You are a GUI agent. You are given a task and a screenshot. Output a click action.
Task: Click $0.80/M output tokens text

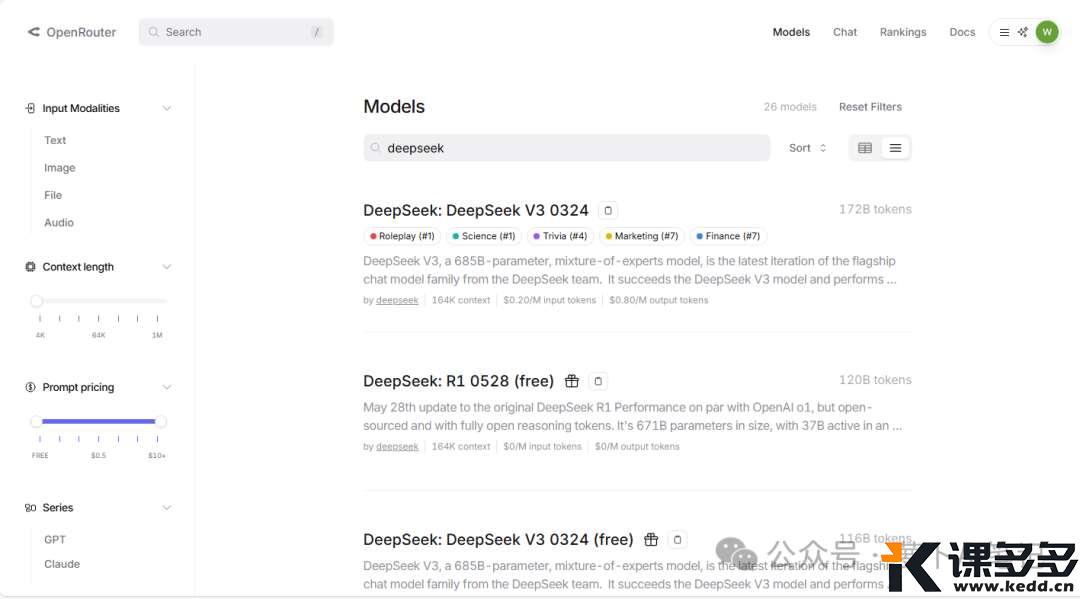pyautogui.click(x=658, y=300)
